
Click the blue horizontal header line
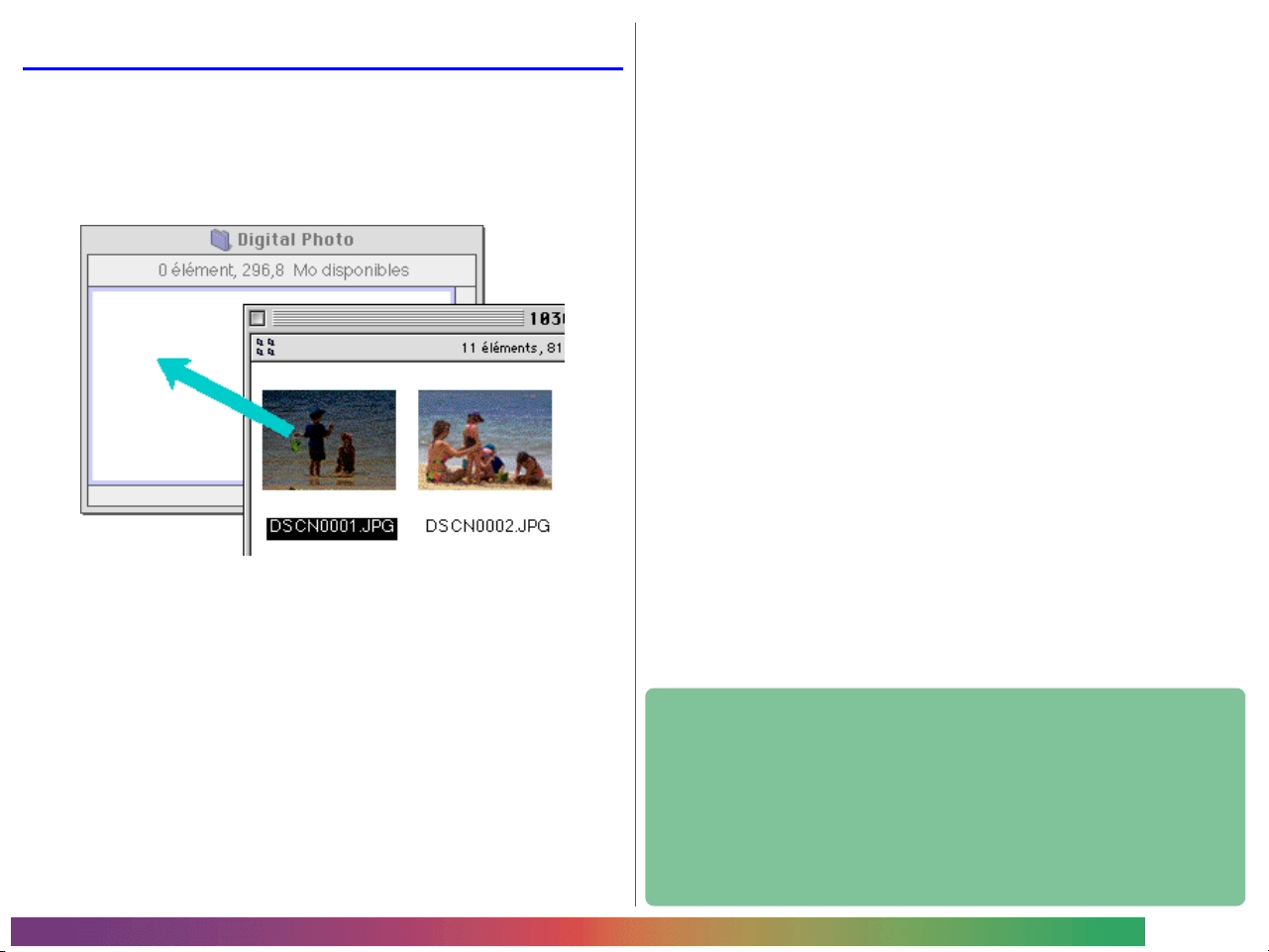[322, 69]
